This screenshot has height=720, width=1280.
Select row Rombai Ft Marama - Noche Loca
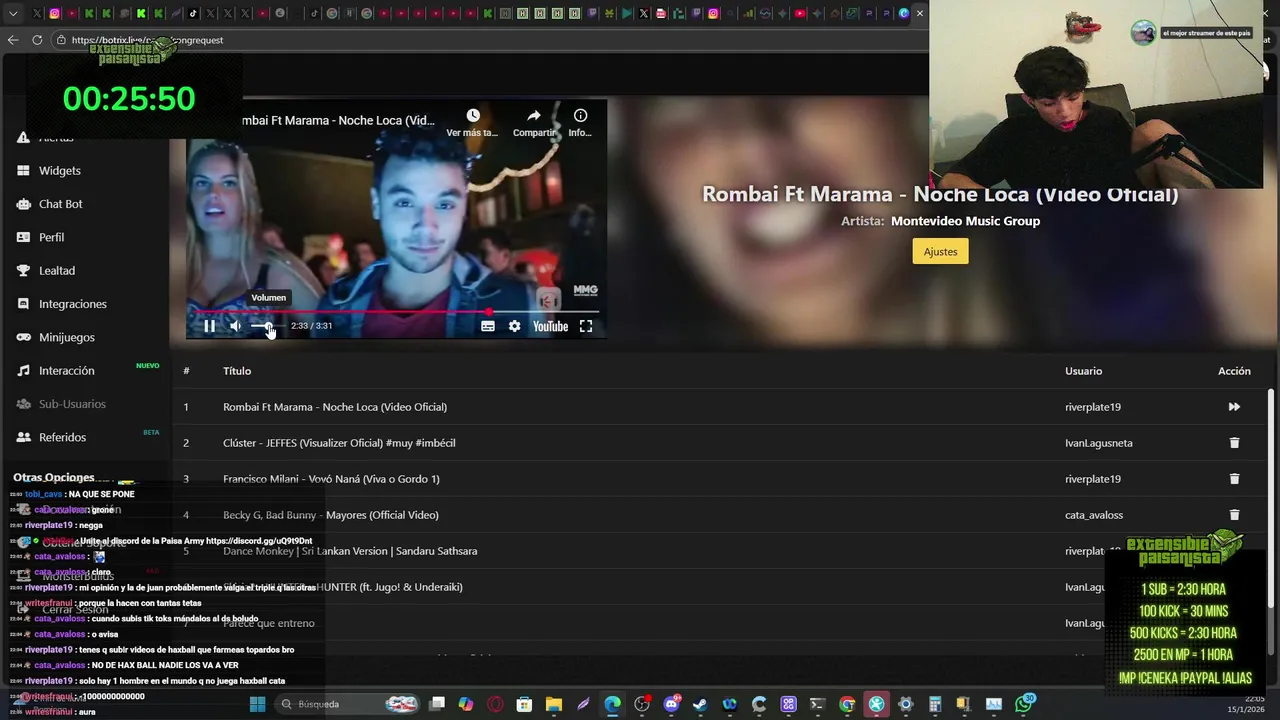pos(720,407)
